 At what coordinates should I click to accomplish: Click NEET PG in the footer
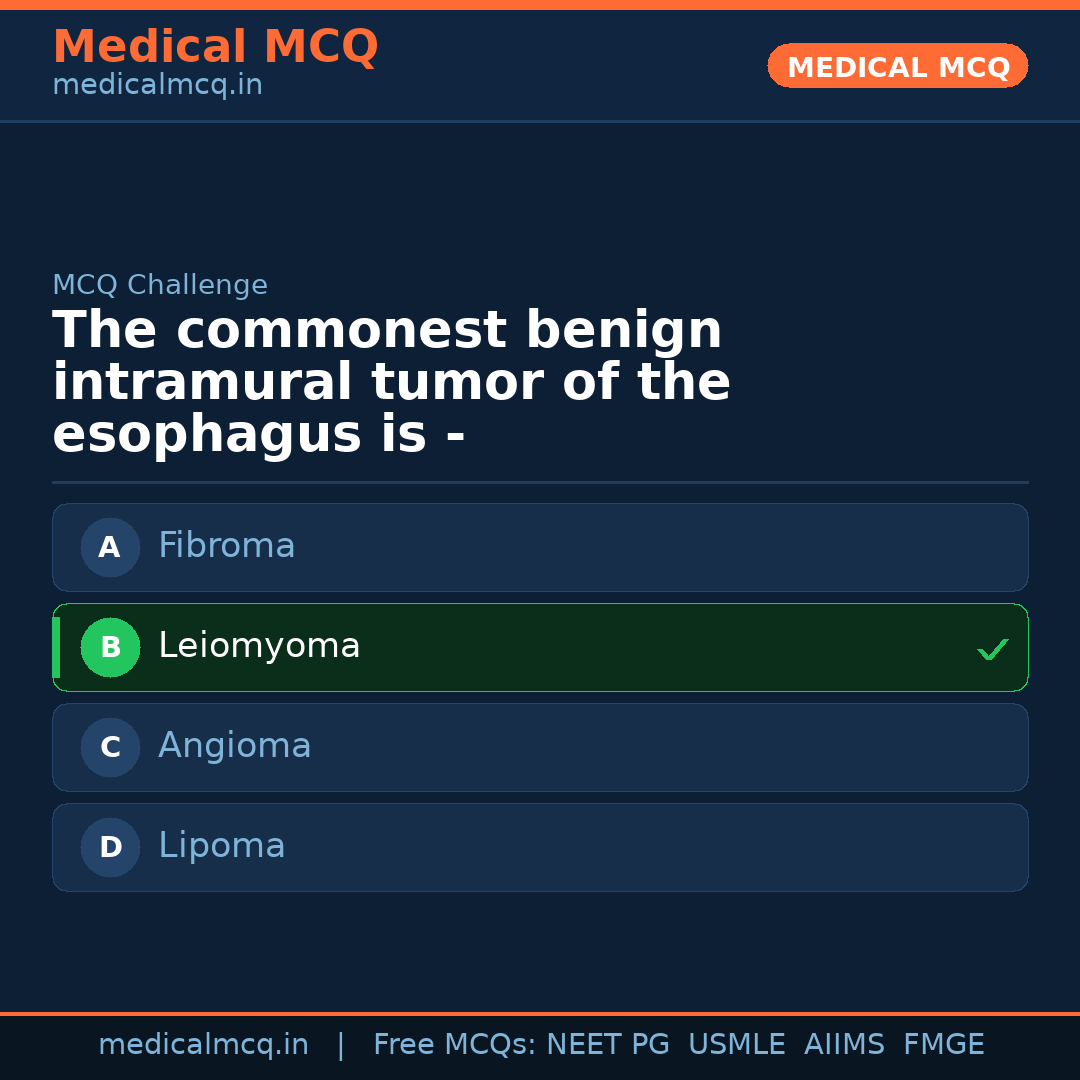(608, 1045)
